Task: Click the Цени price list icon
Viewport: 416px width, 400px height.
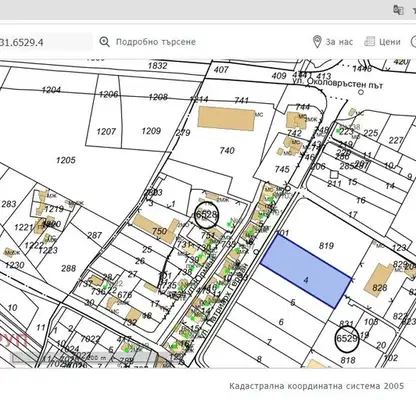Action: pyautogui.click(x=369, y=41)
